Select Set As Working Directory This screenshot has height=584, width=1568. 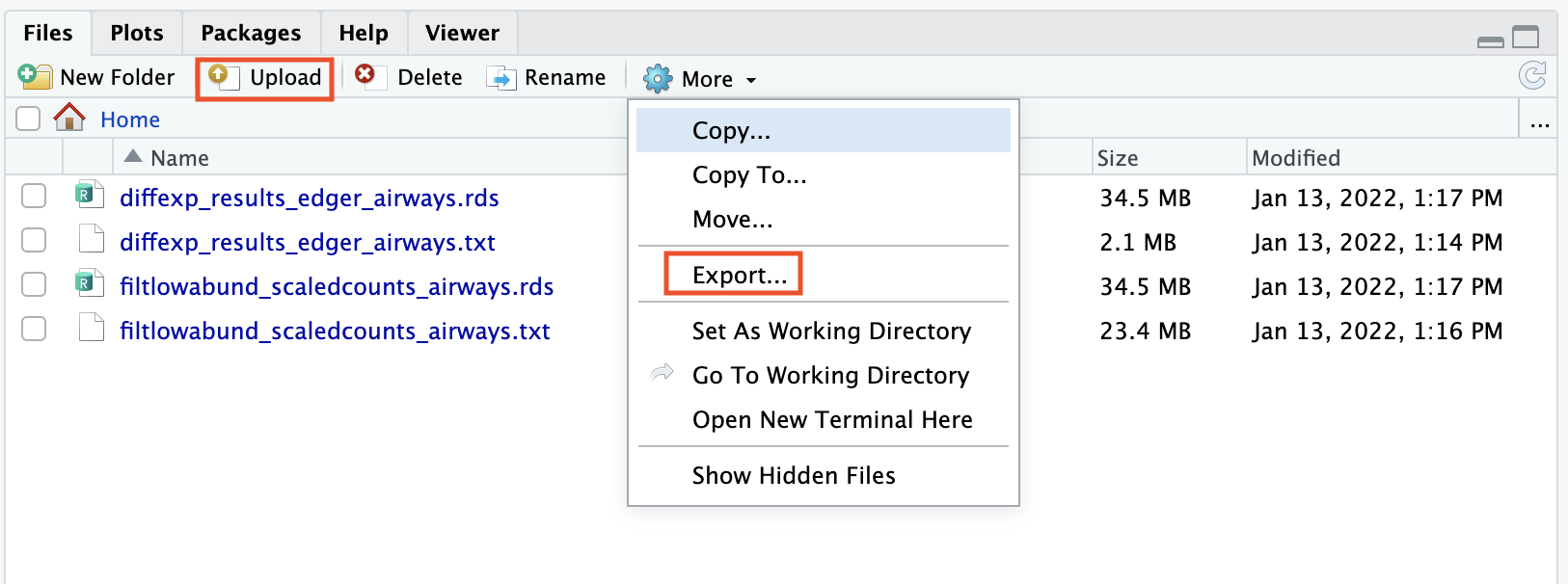click(831, 332)
